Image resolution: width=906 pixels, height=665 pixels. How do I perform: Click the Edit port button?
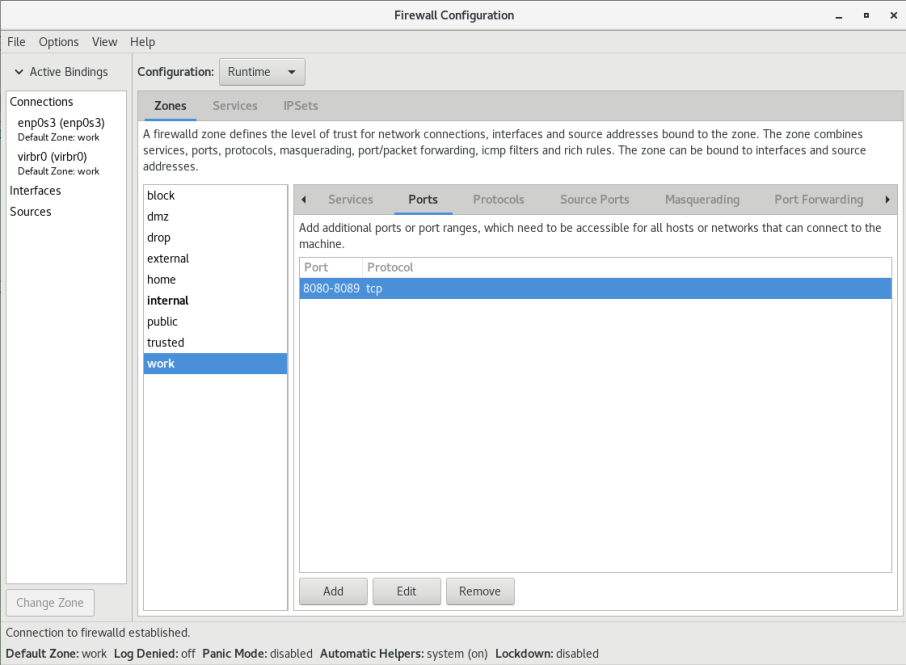406,591
